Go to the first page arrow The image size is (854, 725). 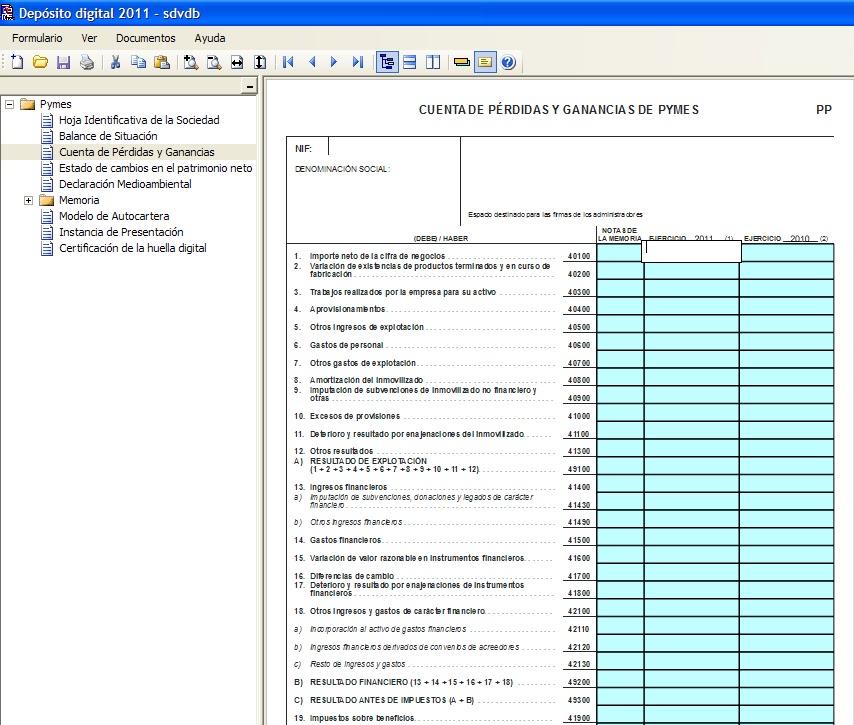click(x=288, y=62)
